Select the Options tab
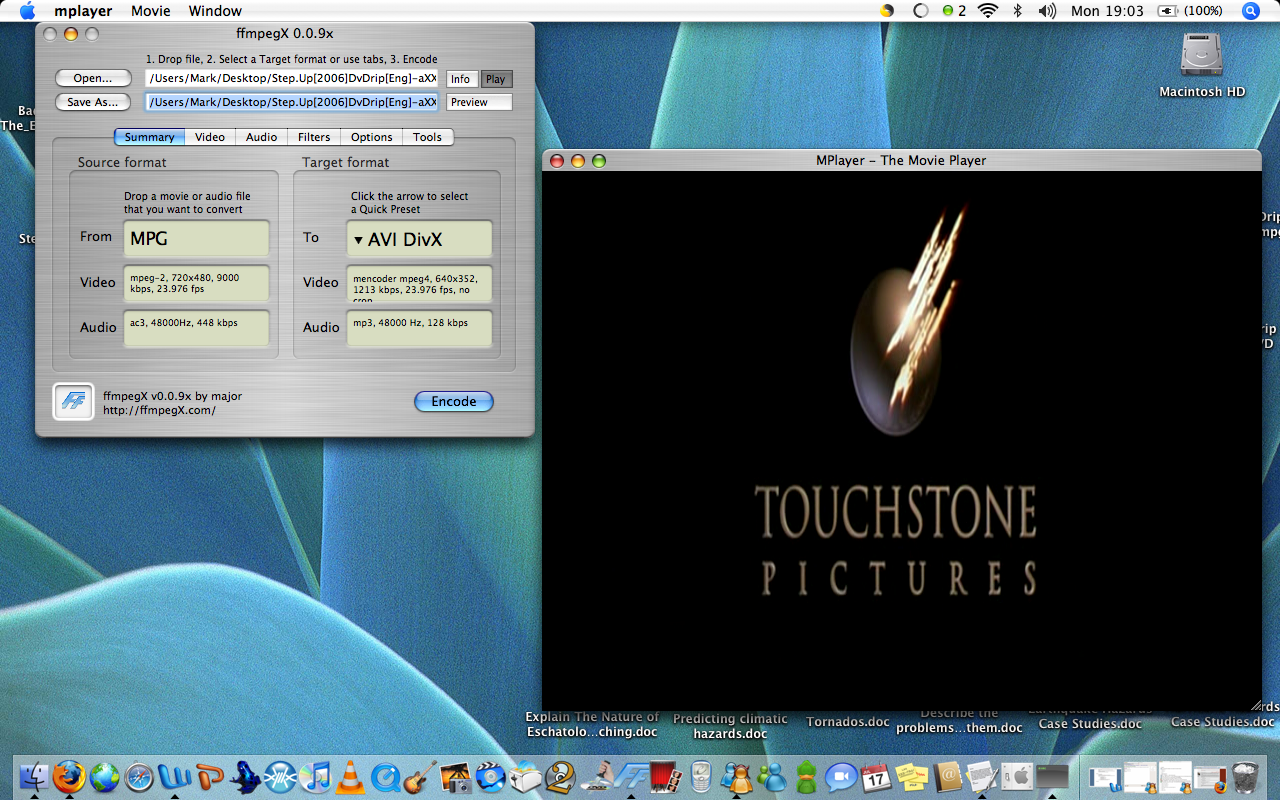The width and height of the screenshot is (1280, 800). (x=372, y=137)
